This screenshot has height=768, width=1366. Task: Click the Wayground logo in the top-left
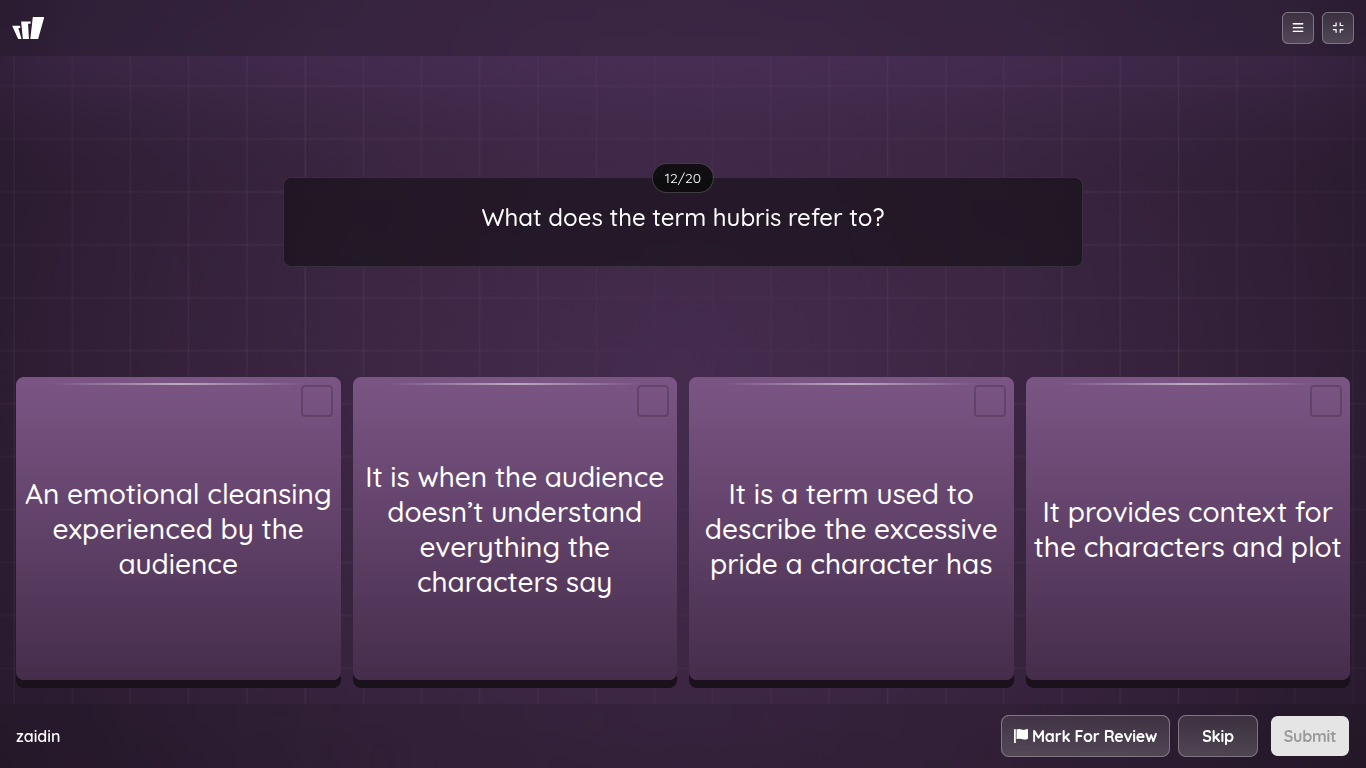pyautogui.click(x=28, y=28)
